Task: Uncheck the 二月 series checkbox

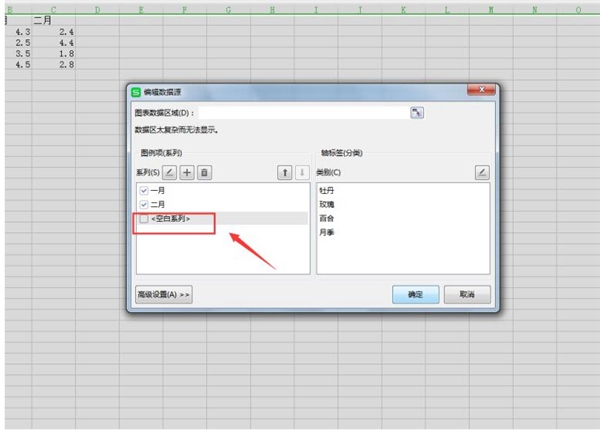Action: click(144, 204)
